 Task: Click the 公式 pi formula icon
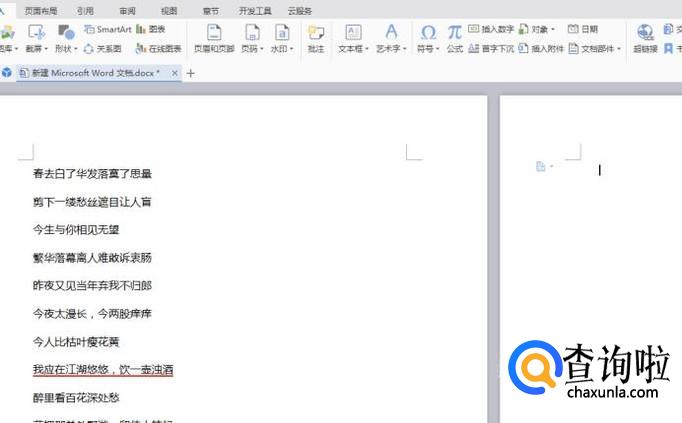click(x=455, y=38)
